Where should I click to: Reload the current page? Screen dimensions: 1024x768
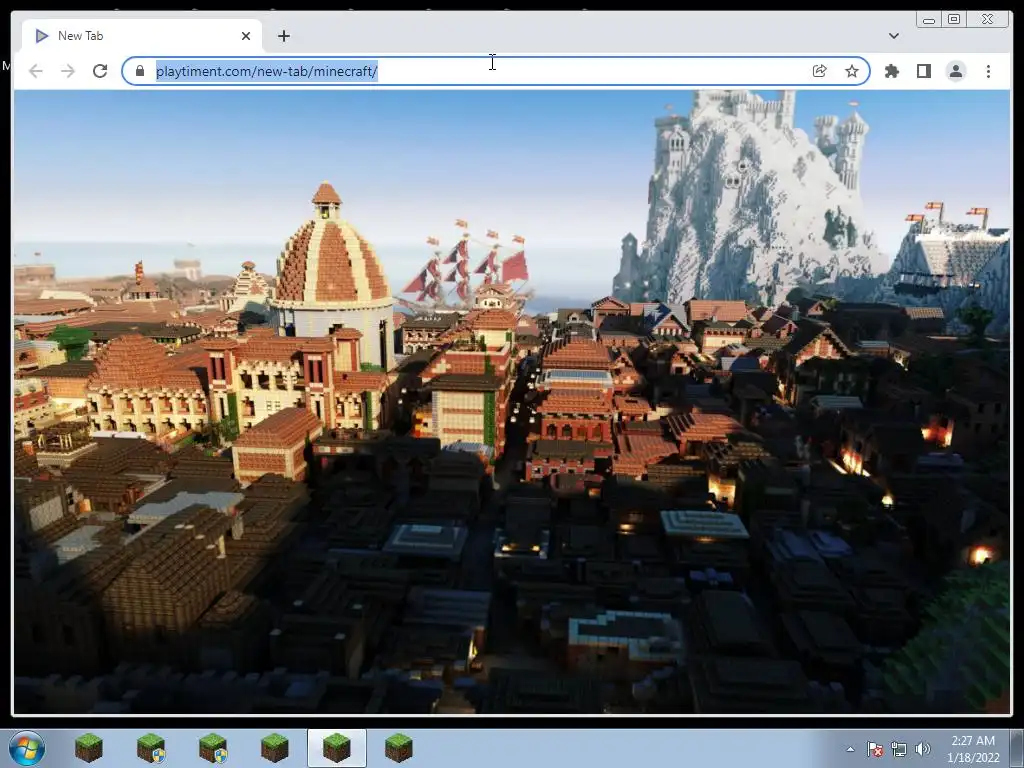click(100, 71)
